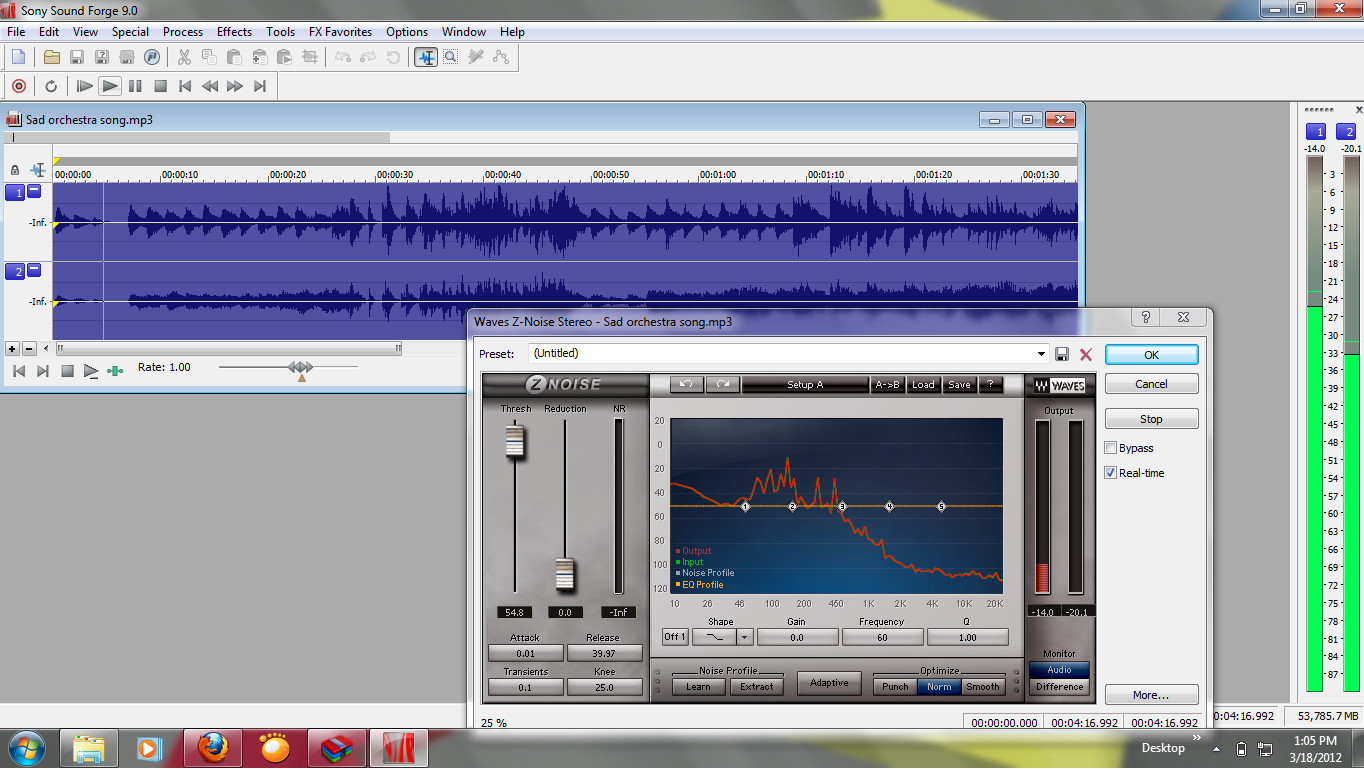The height and width of the screenshot is (769, 1364).
Task: Click the Trim/Crop toolbar icon
Action: coord(310,57)
